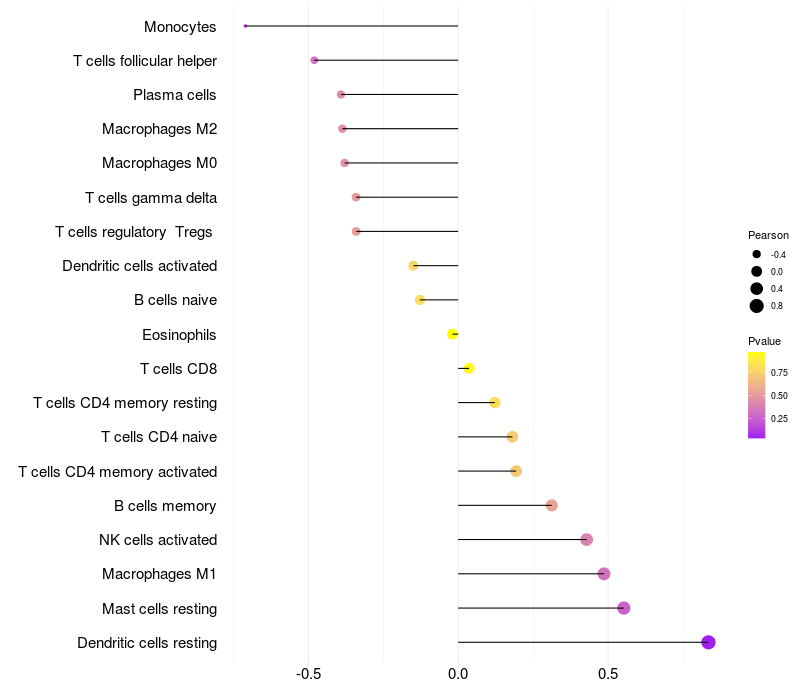Click the T cells follicular helper dot

click(314, 60)
